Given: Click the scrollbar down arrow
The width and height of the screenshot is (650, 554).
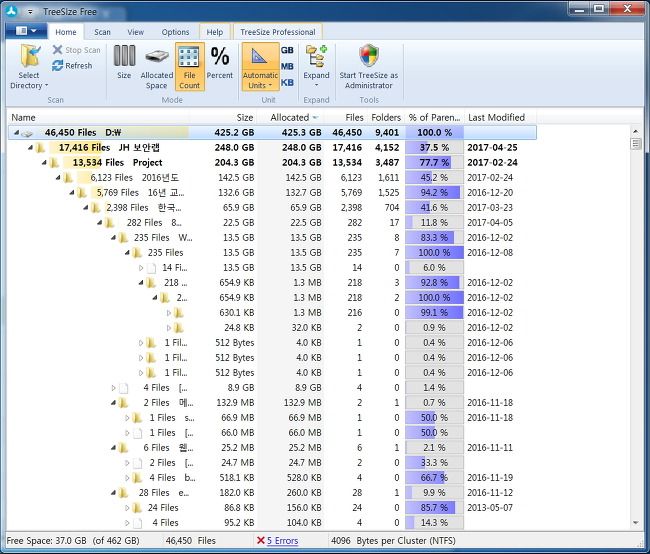Looking at the screenshot, I should pos(635,523).
